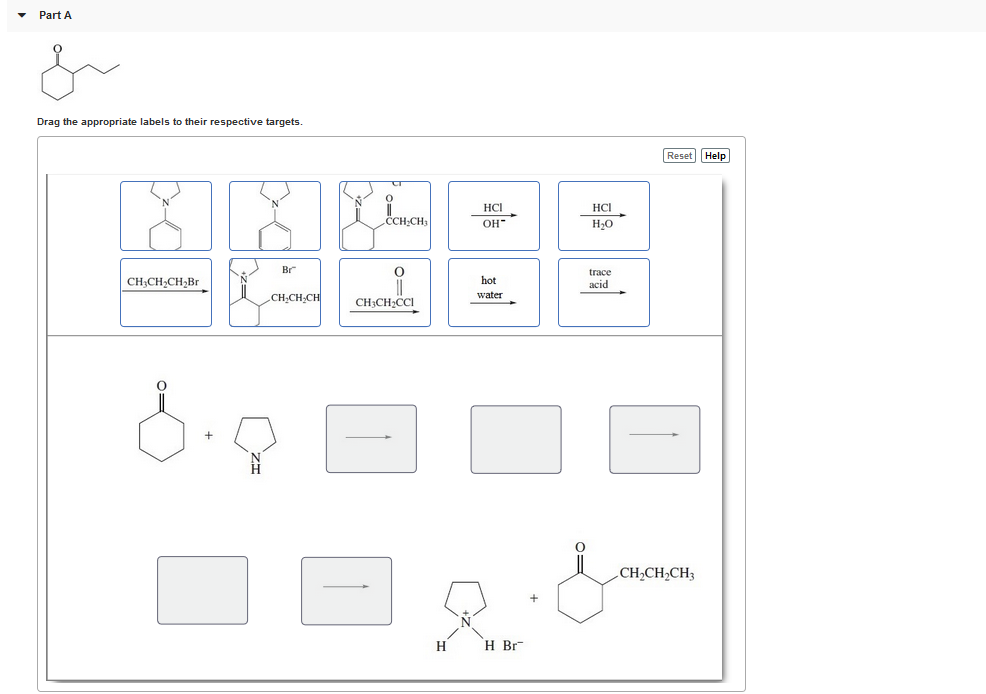Select the trace acid reagent label

603,291
